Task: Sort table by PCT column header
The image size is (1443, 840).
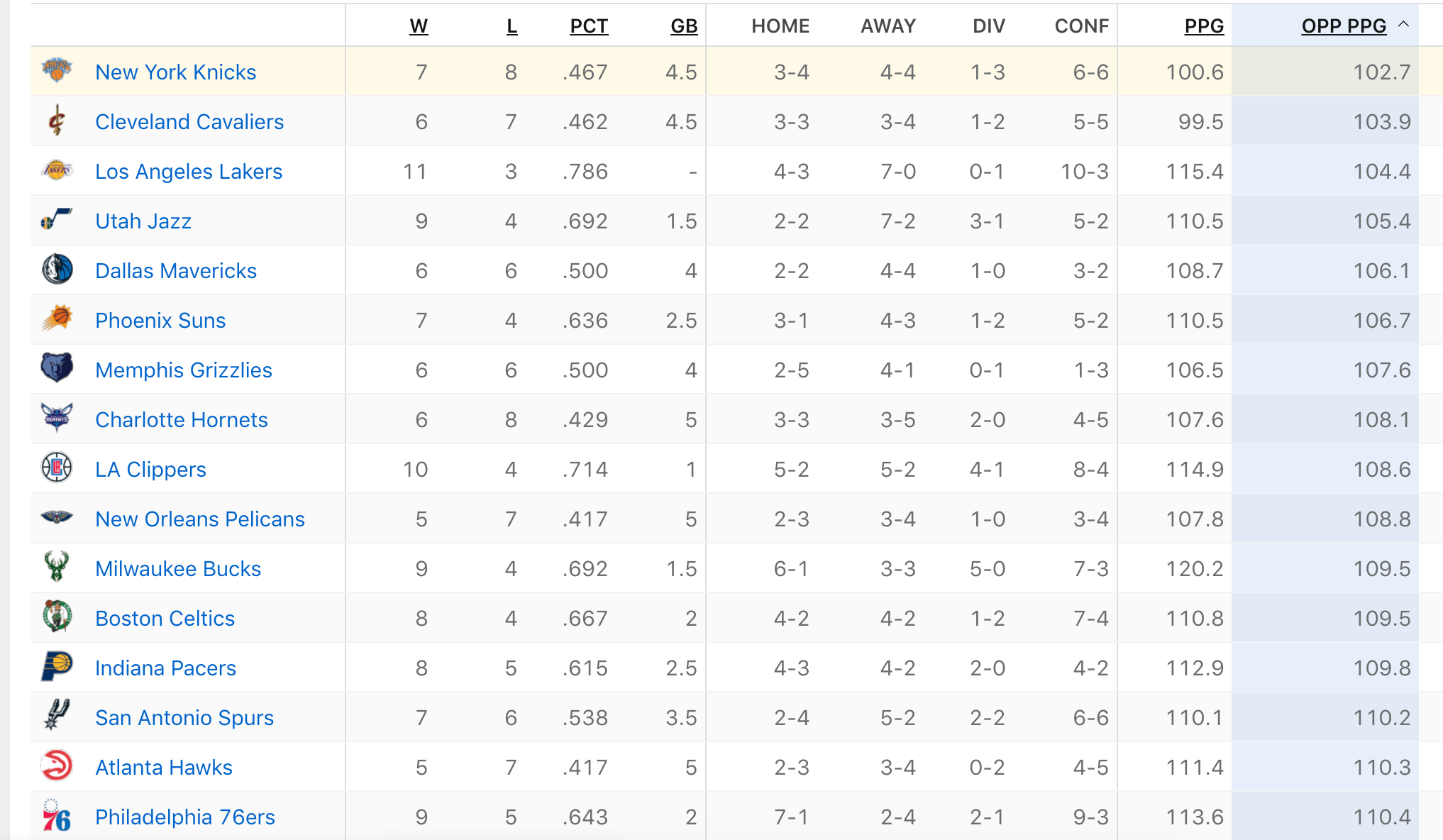Action: point(589,26)
